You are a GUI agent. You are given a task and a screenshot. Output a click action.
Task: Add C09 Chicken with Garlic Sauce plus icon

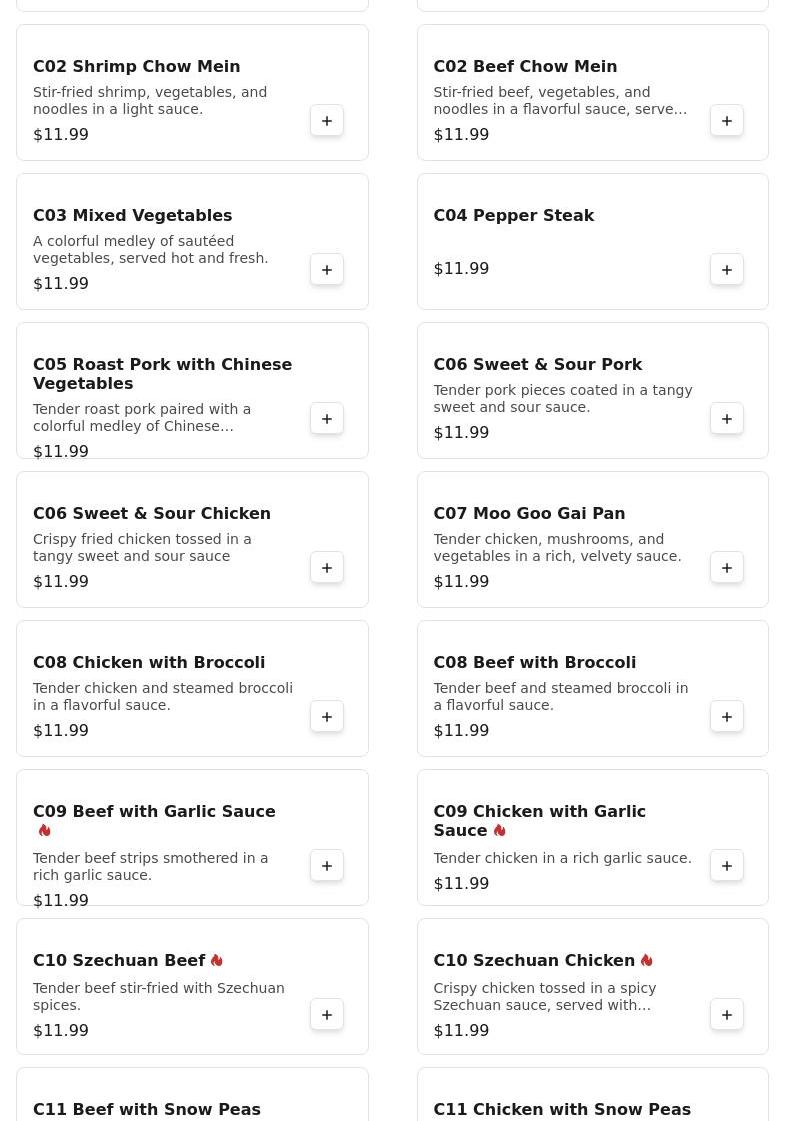(x=726, y=866)
